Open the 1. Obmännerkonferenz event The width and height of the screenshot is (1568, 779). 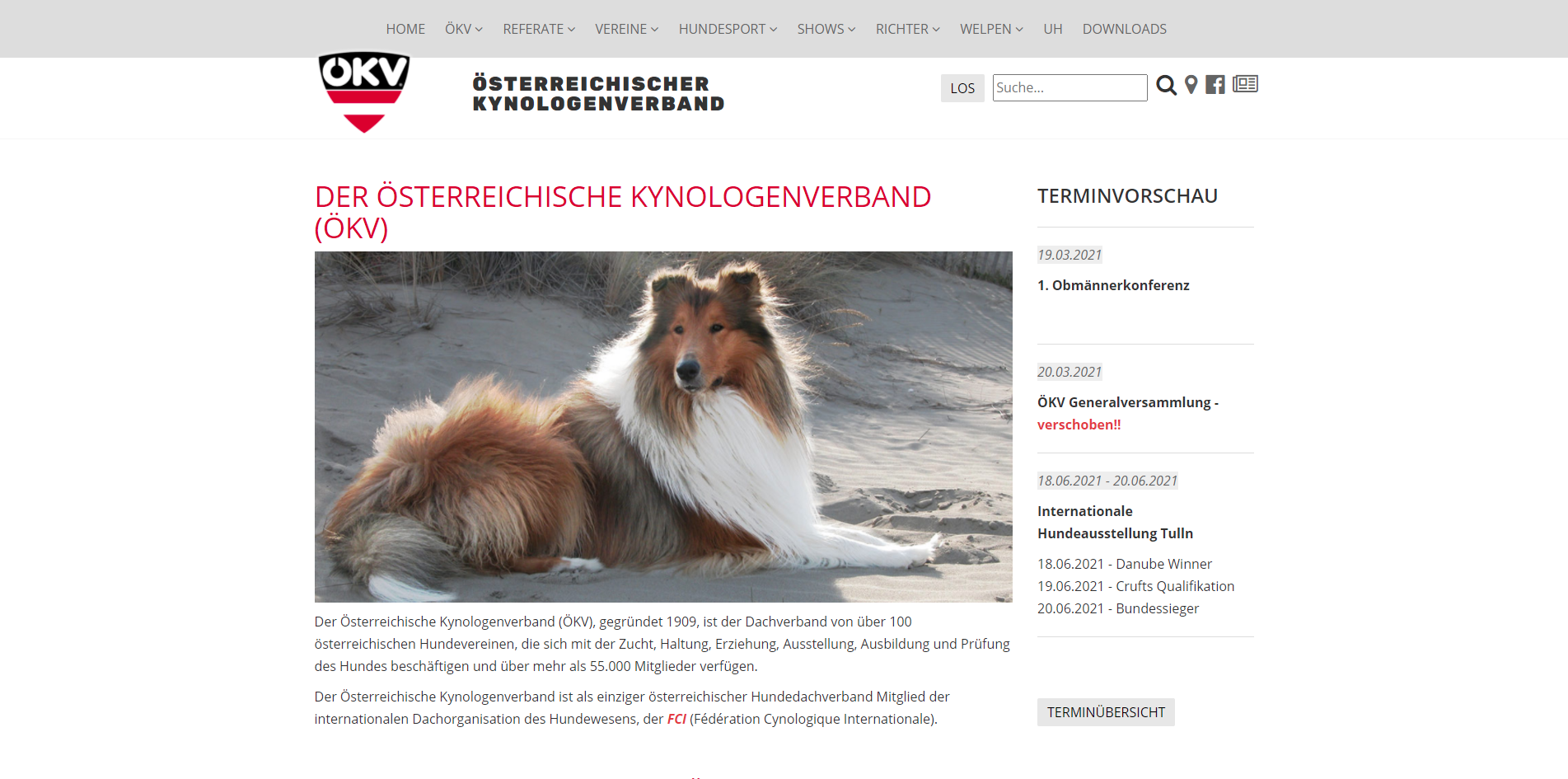(x=1113, y=285)
